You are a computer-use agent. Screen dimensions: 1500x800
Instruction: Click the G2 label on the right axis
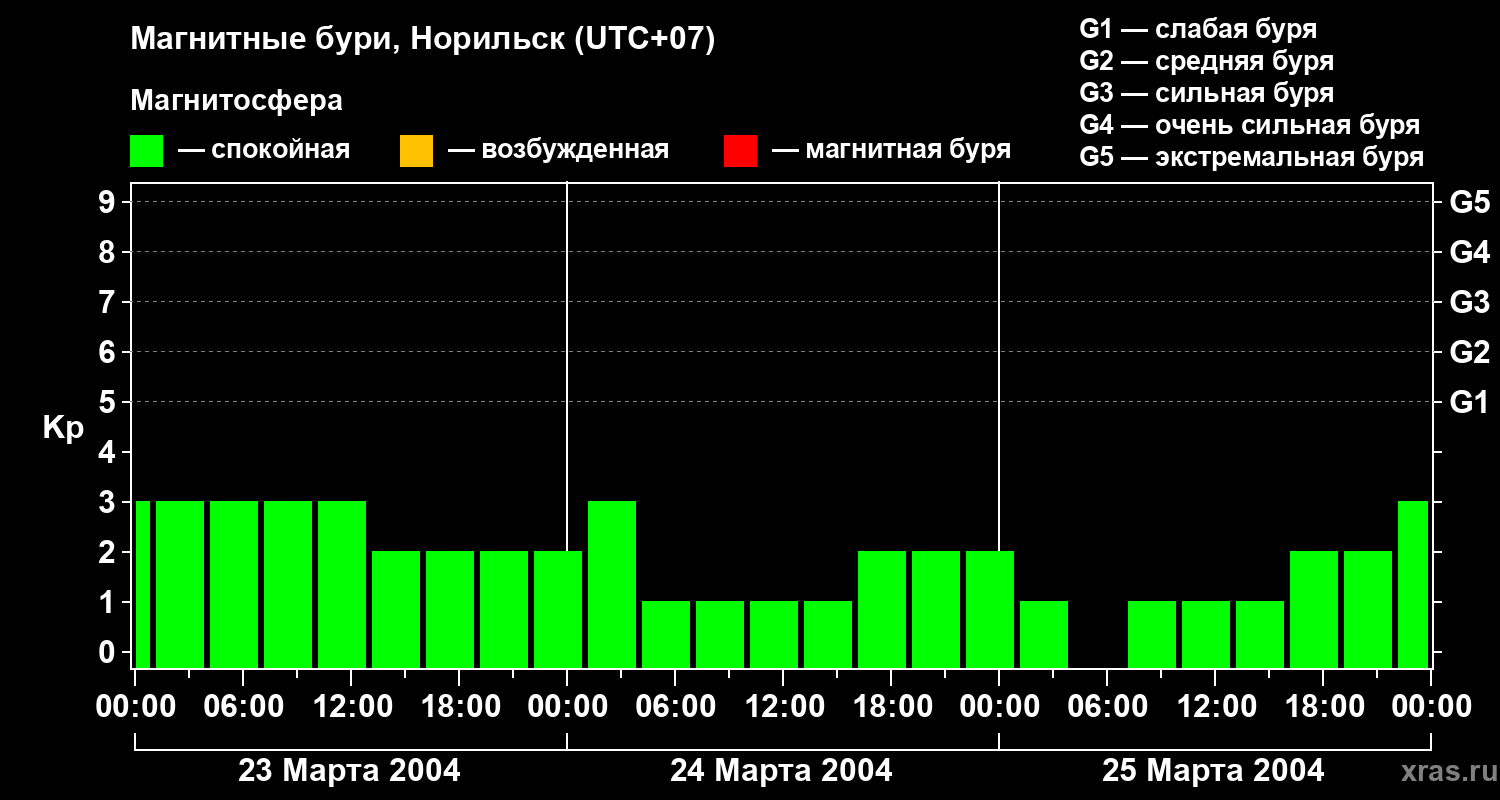pyautogui.click(x=1470, y=352)
